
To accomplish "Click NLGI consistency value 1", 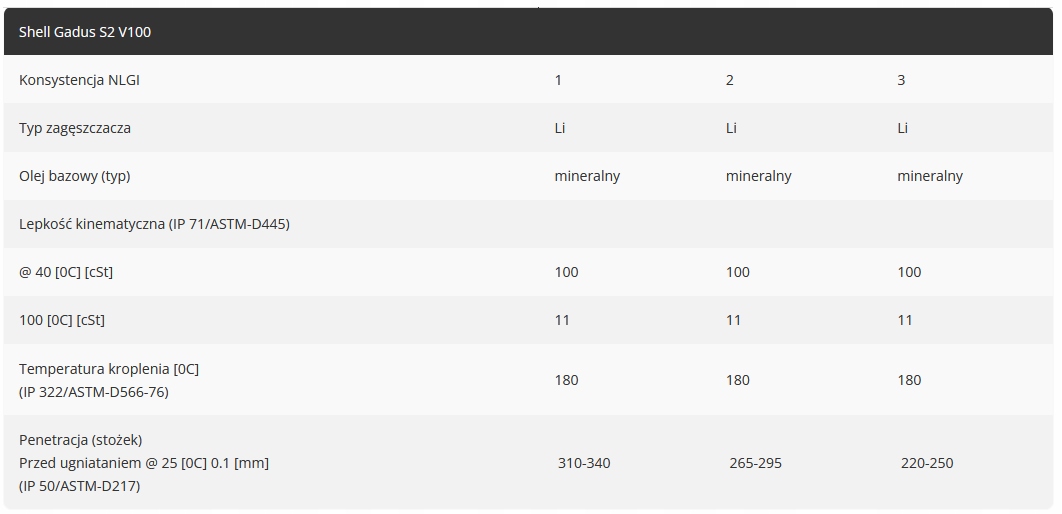I will [558, 80].
